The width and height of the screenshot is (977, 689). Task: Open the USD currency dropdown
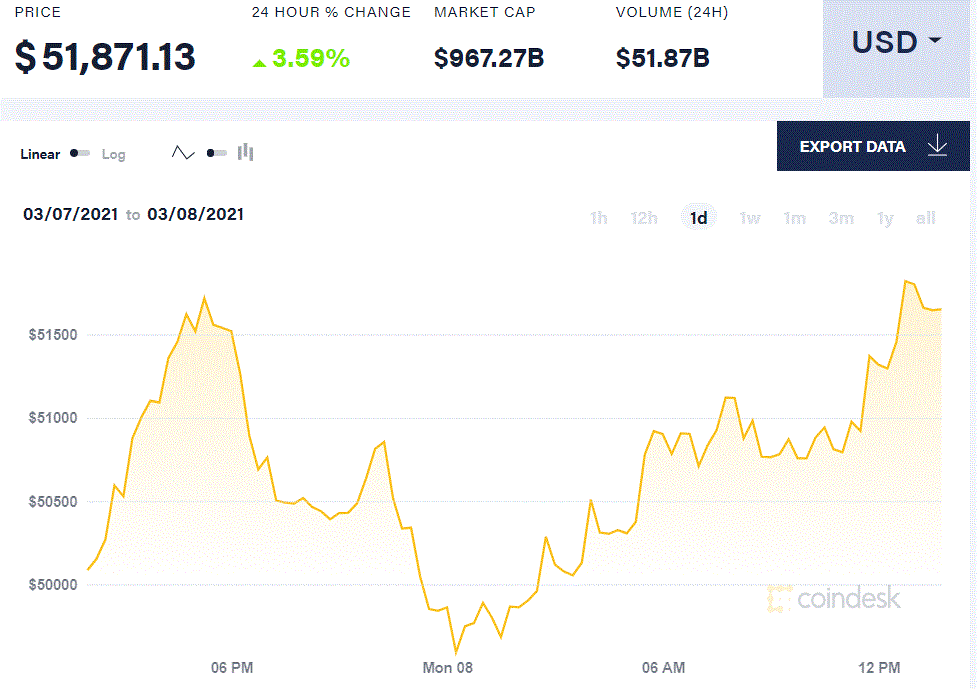[x=896, y=42]
